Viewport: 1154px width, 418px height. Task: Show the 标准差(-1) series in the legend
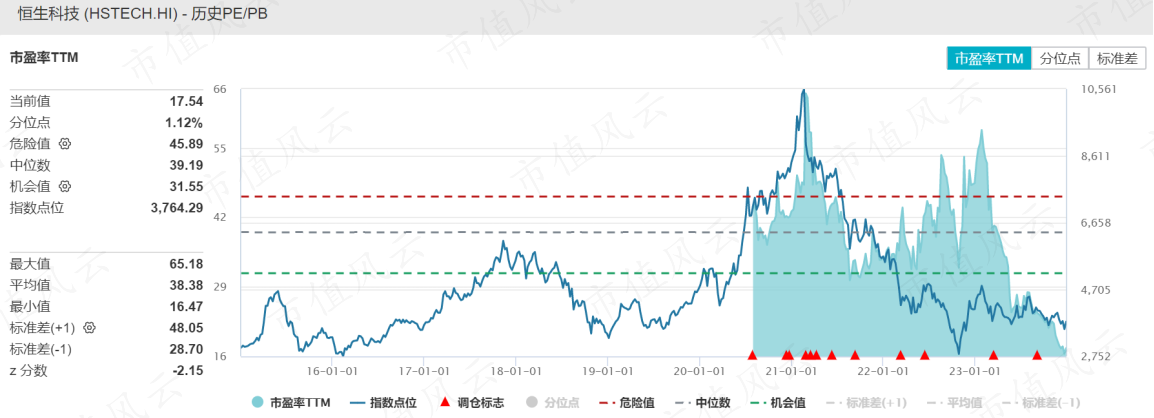pyautogui.click(x=1041, y=403)
